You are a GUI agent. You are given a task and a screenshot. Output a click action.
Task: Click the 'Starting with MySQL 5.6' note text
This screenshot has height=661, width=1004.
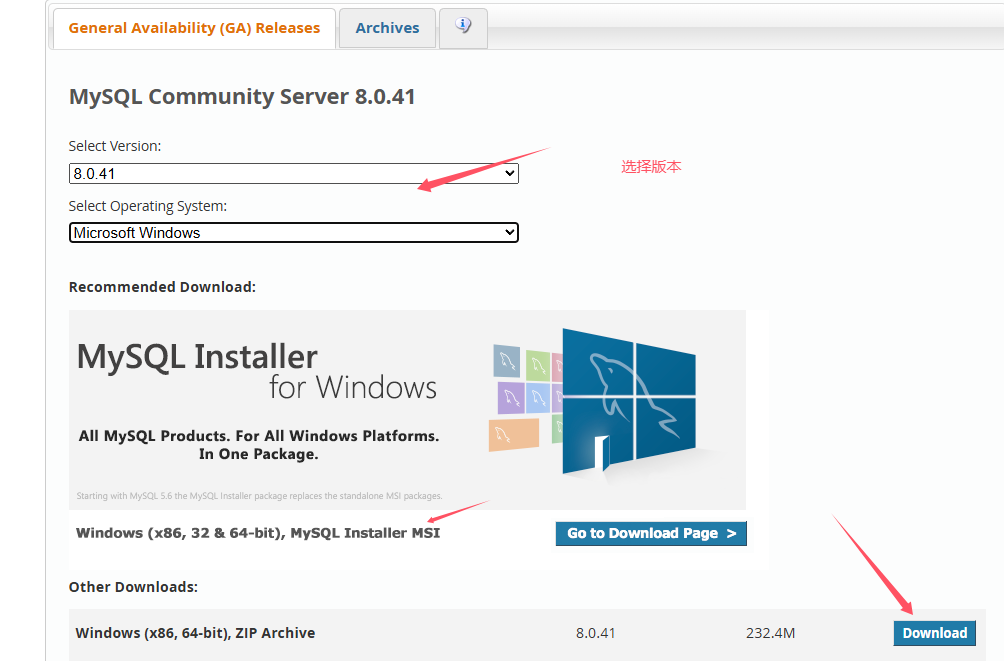pyautogui.click(x=259, y=496)
